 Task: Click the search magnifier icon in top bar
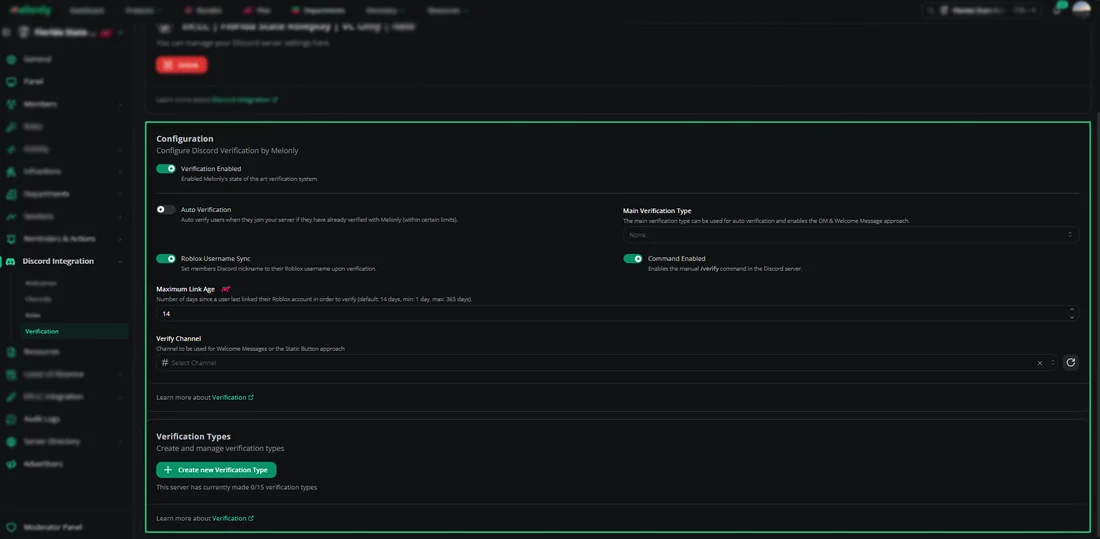click(931, 11)
